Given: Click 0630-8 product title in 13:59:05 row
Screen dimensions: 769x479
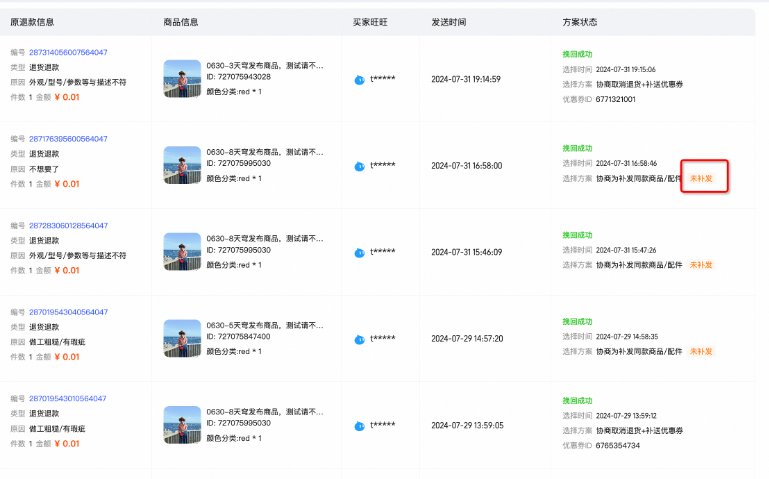Looking at the screenshot, I should pos(265,412).
